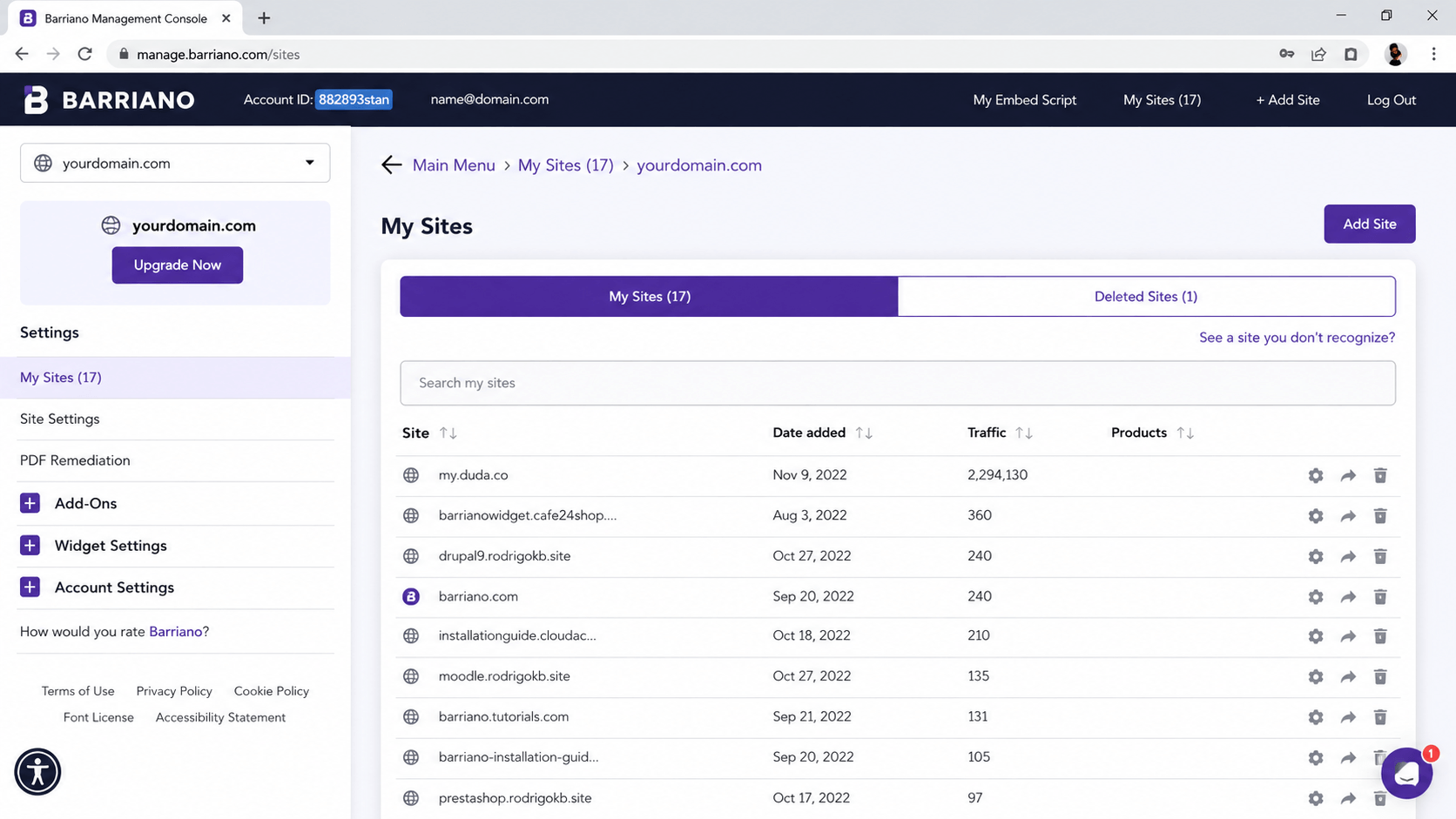Open settings gear for installationguide.cloudac site
The image size is (1456, 819).
tap(1316, 636)
